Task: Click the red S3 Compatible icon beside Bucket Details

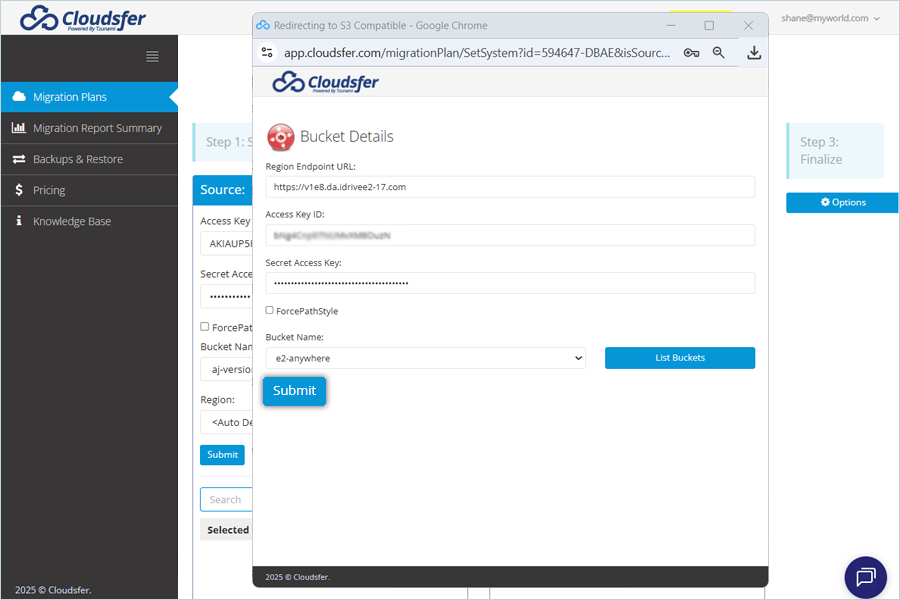Action: click(281, 137)
